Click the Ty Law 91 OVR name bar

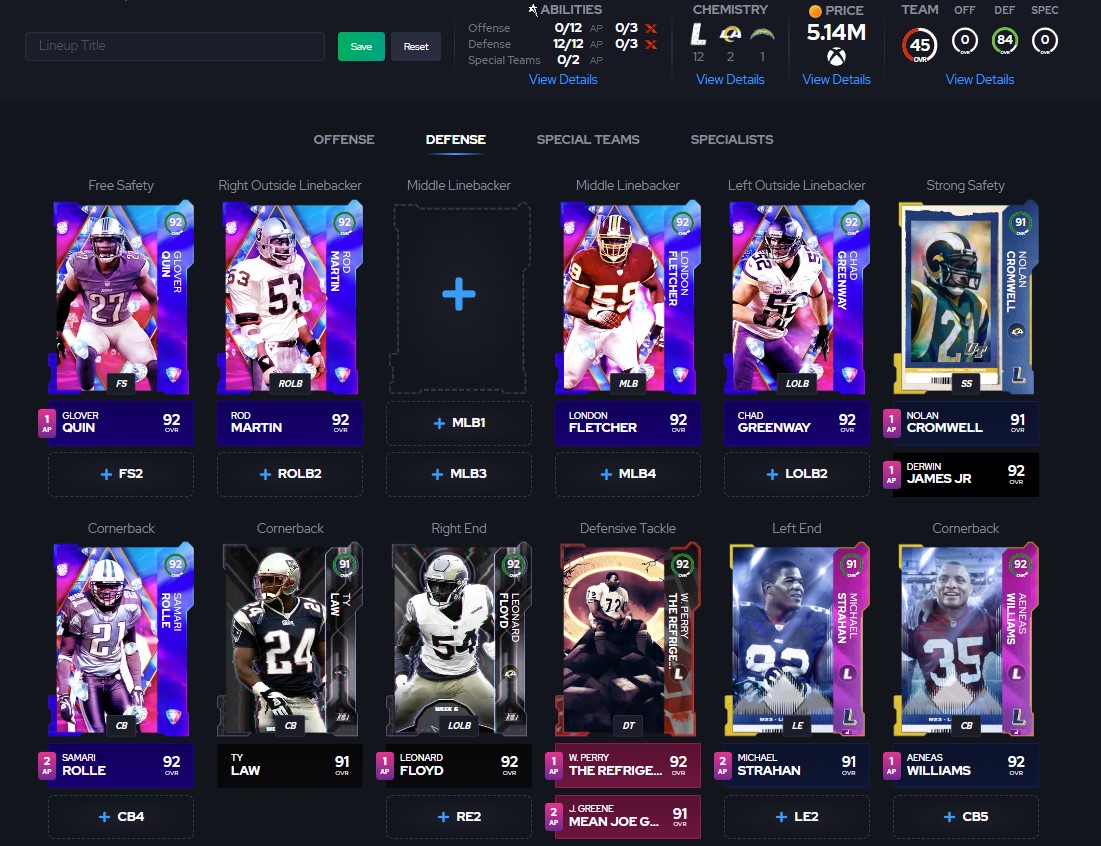[290, 765]
